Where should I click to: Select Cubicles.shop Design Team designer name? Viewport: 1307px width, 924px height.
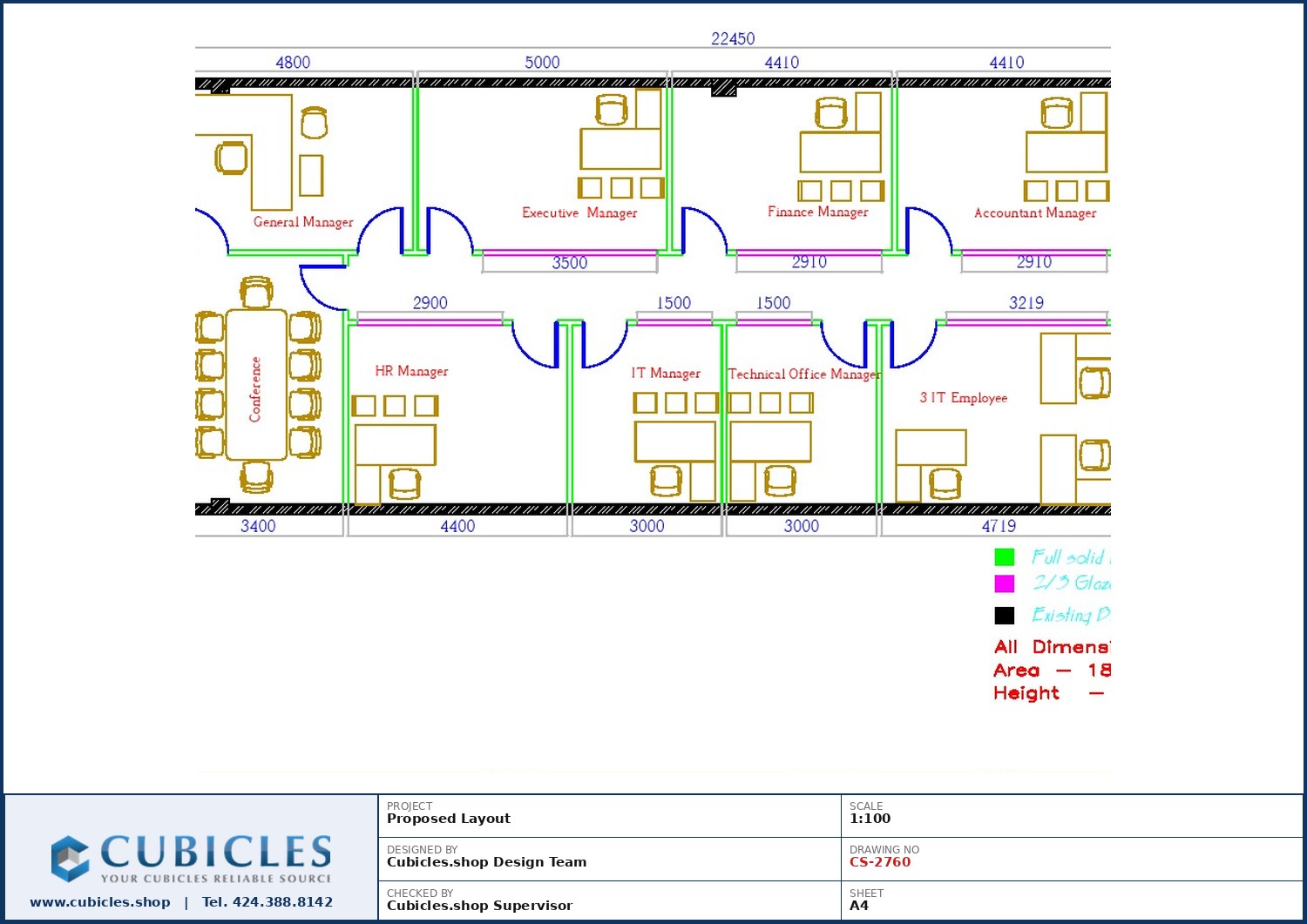pos(487,862)
